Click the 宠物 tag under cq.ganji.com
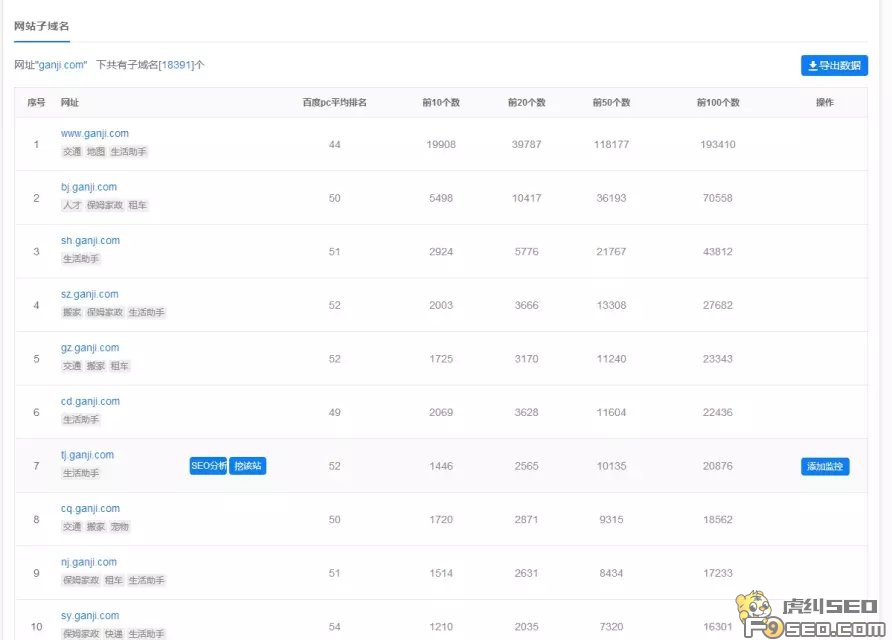 (x=121, y=527)
